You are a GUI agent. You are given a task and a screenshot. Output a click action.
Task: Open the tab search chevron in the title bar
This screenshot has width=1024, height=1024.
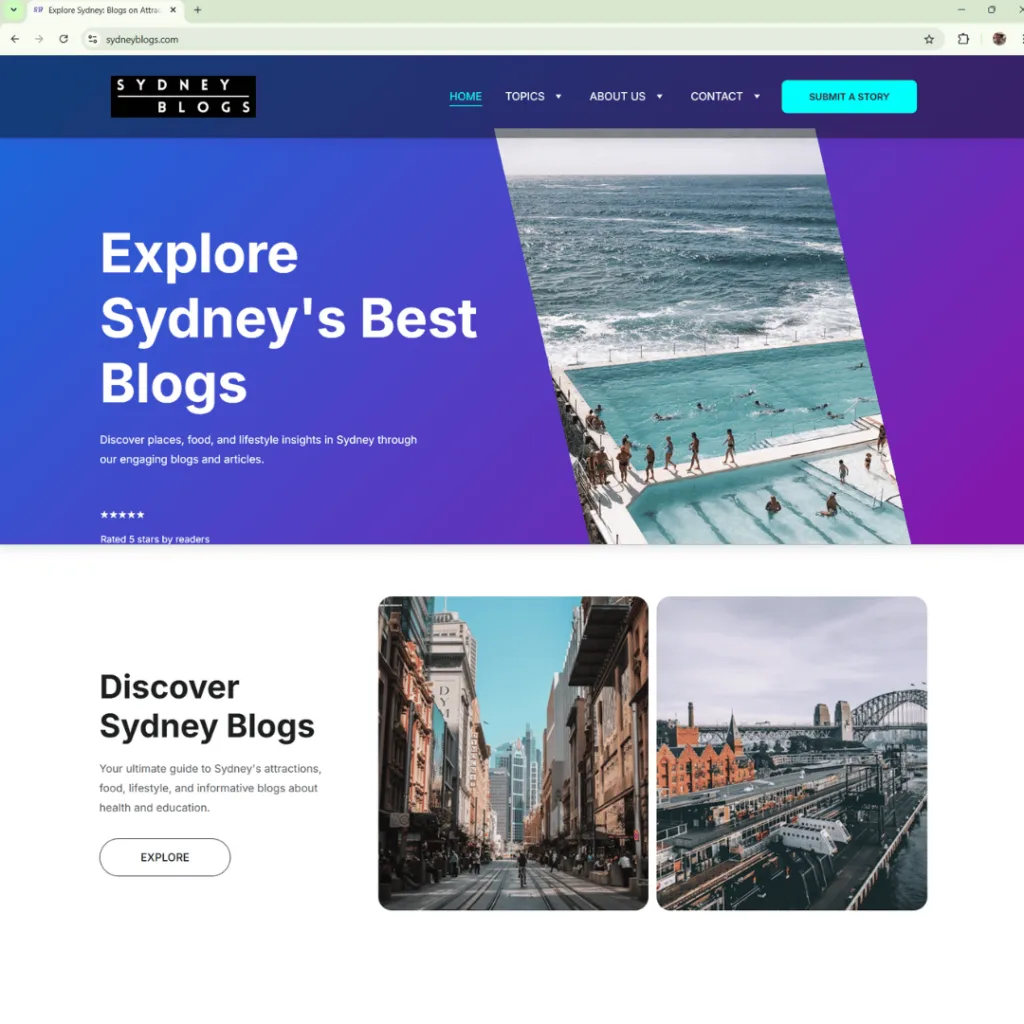click(x=13, y=10)
